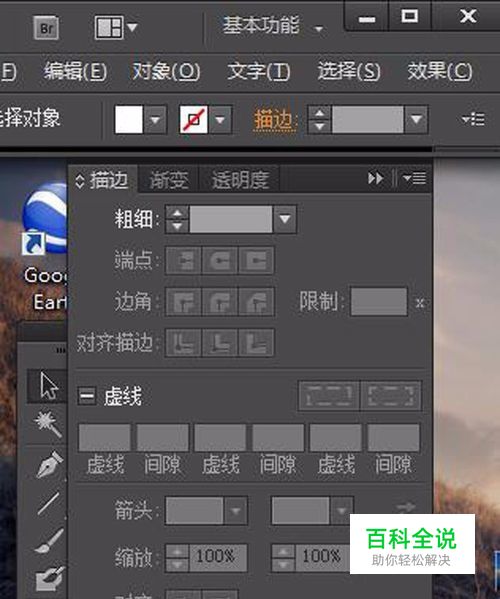This screenshot has width=500, height=599.
Task: Align stroke to inside icon
Action: (220, 343)
